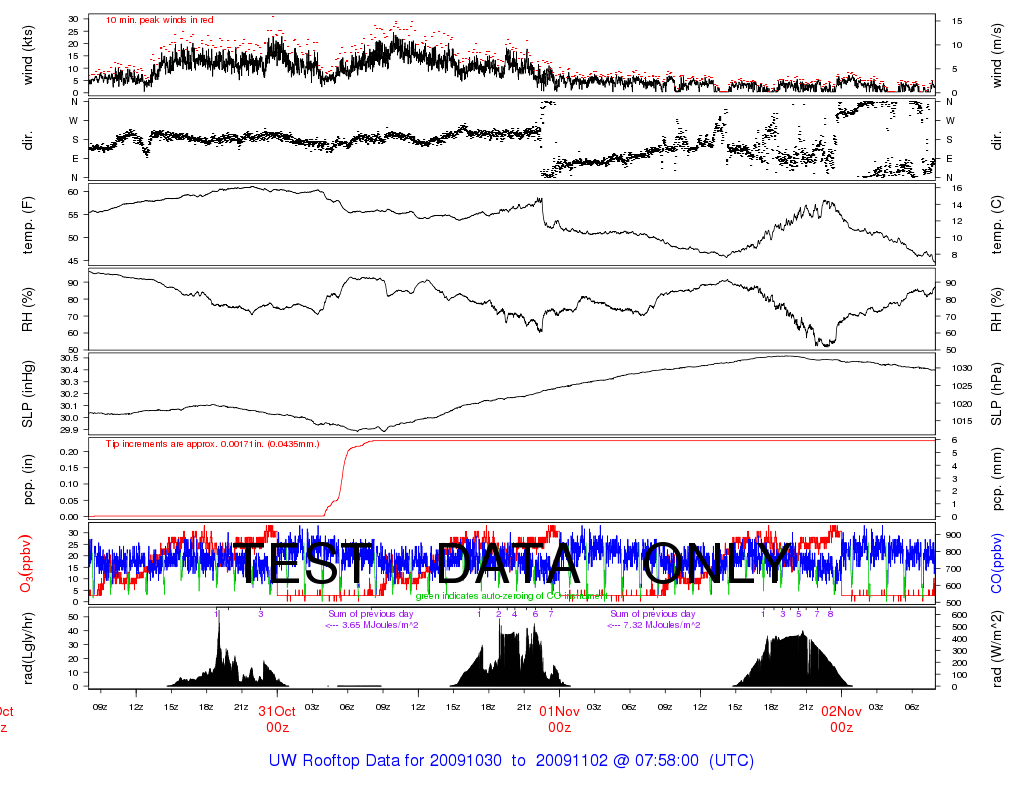Click the 'rad (W/m^2)' axis label
Image resolution: width=1024 pixels, height=800 pixels.
[x=996, y=648]
